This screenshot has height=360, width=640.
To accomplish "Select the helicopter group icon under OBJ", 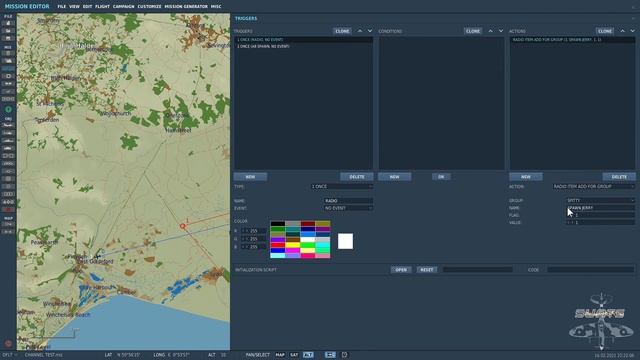I will click(8, 133).
